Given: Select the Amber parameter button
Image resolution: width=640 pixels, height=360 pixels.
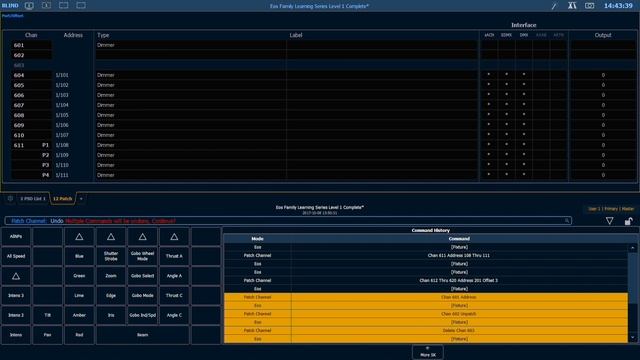Looking at the screenshot, I should [x=79, y=315].
